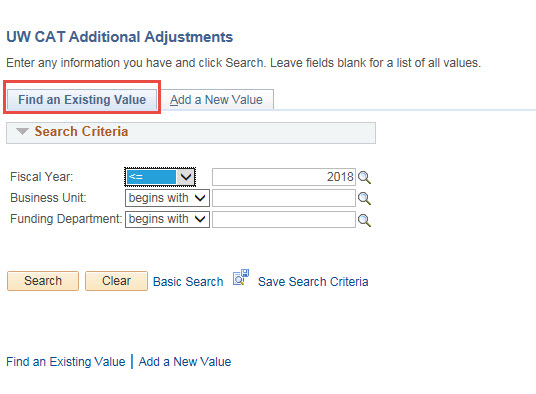Open Business Unit lookup magnifier
The image size is (536, 394).
point(364,199)
